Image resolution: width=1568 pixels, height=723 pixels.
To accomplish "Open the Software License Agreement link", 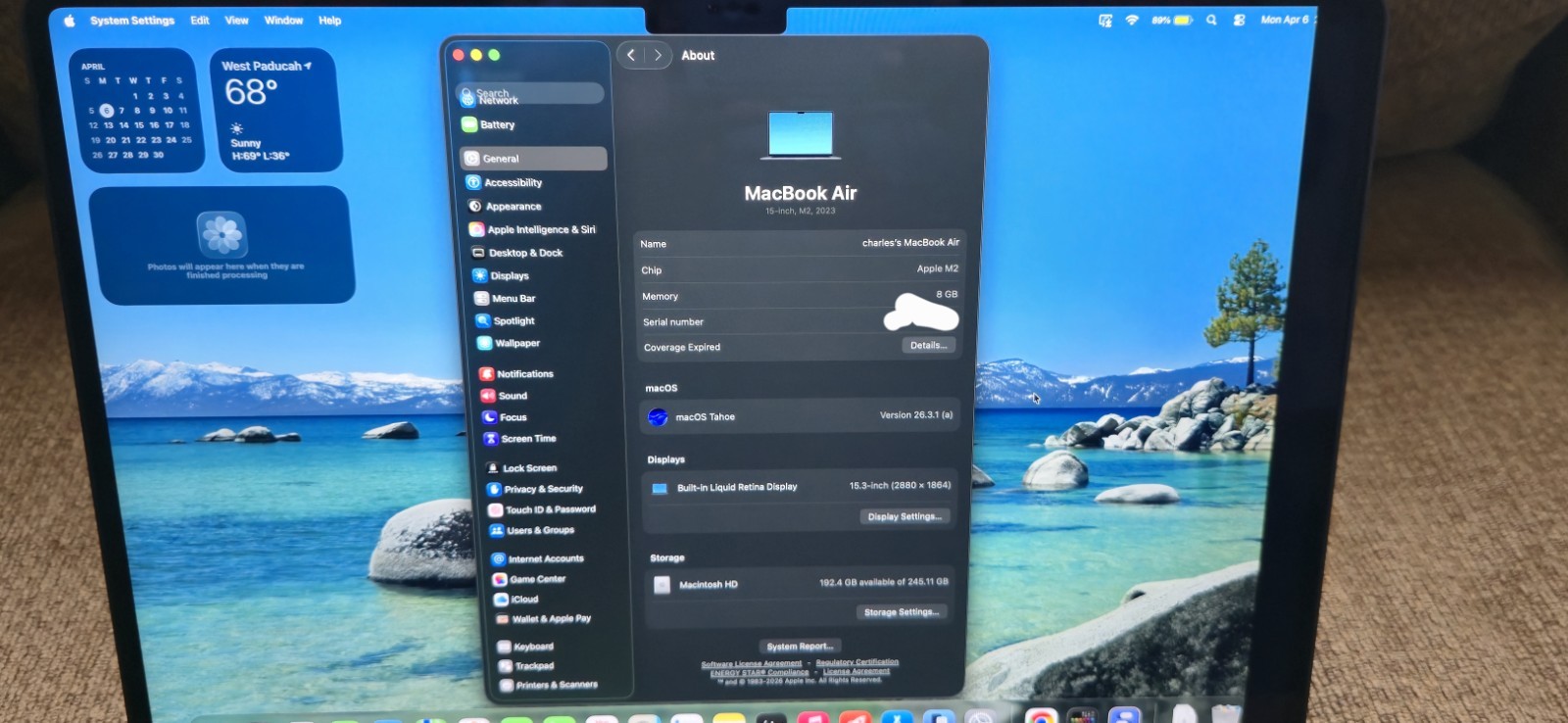I will [x=752, y=664].
